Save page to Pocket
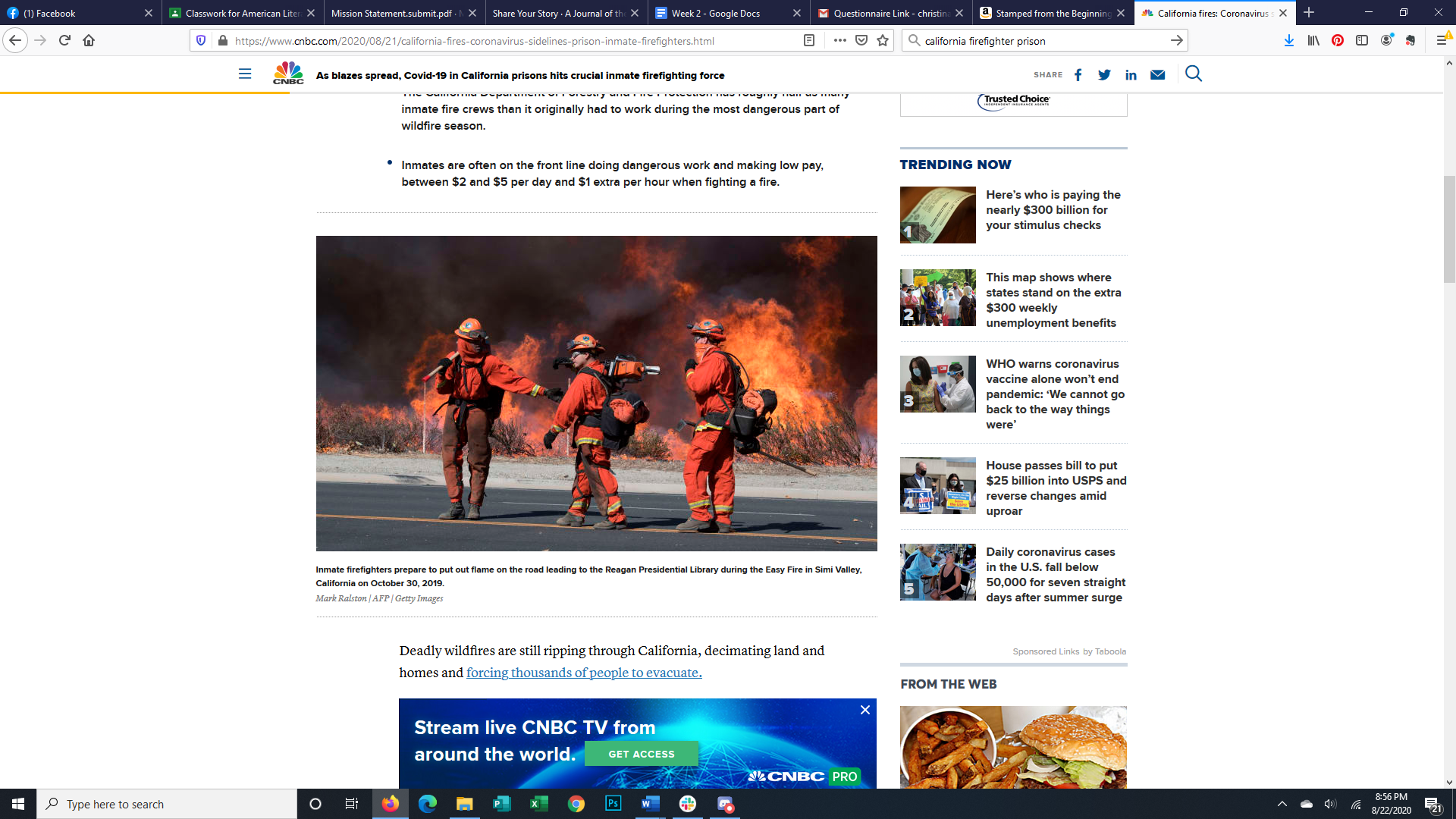 coord(861,40)
